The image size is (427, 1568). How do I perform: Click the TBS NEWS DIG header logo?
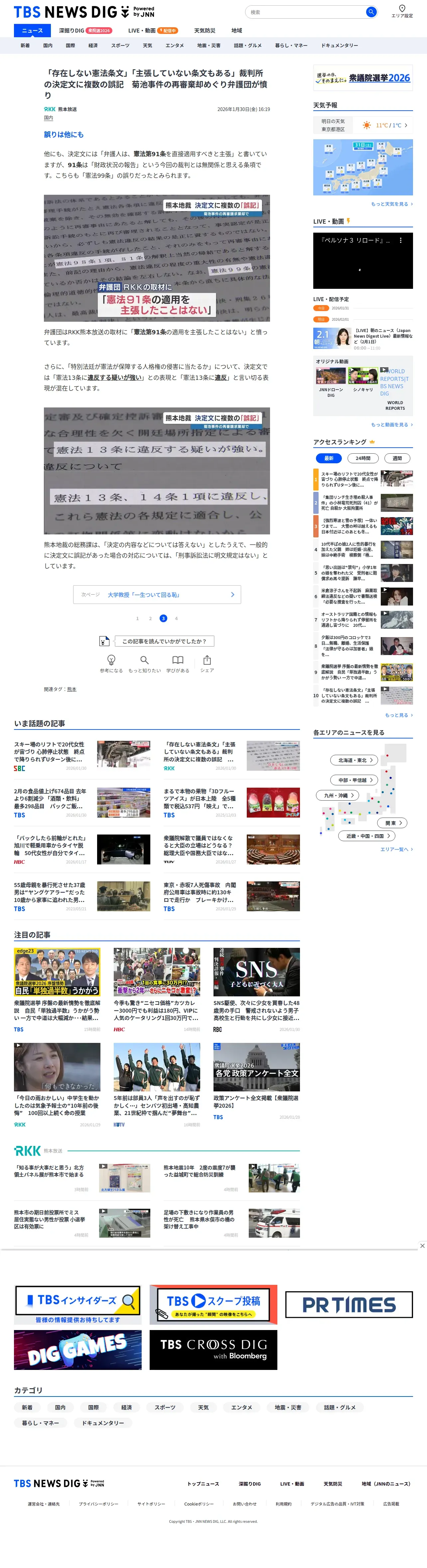click(x=84, y=12)
